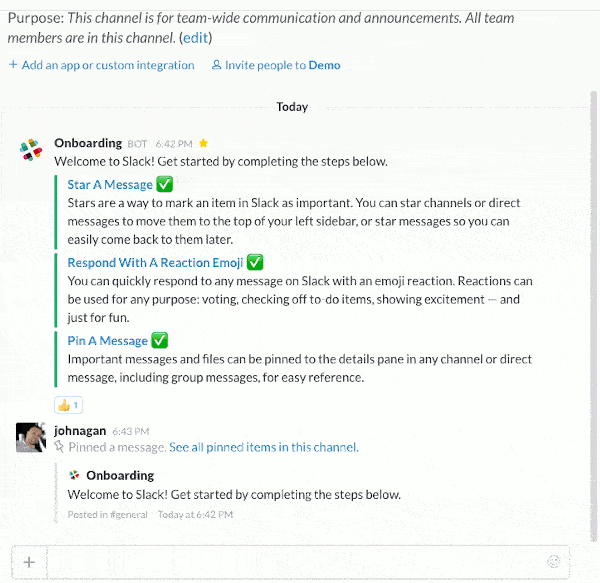Invite people to Demo

pos(282,65)
